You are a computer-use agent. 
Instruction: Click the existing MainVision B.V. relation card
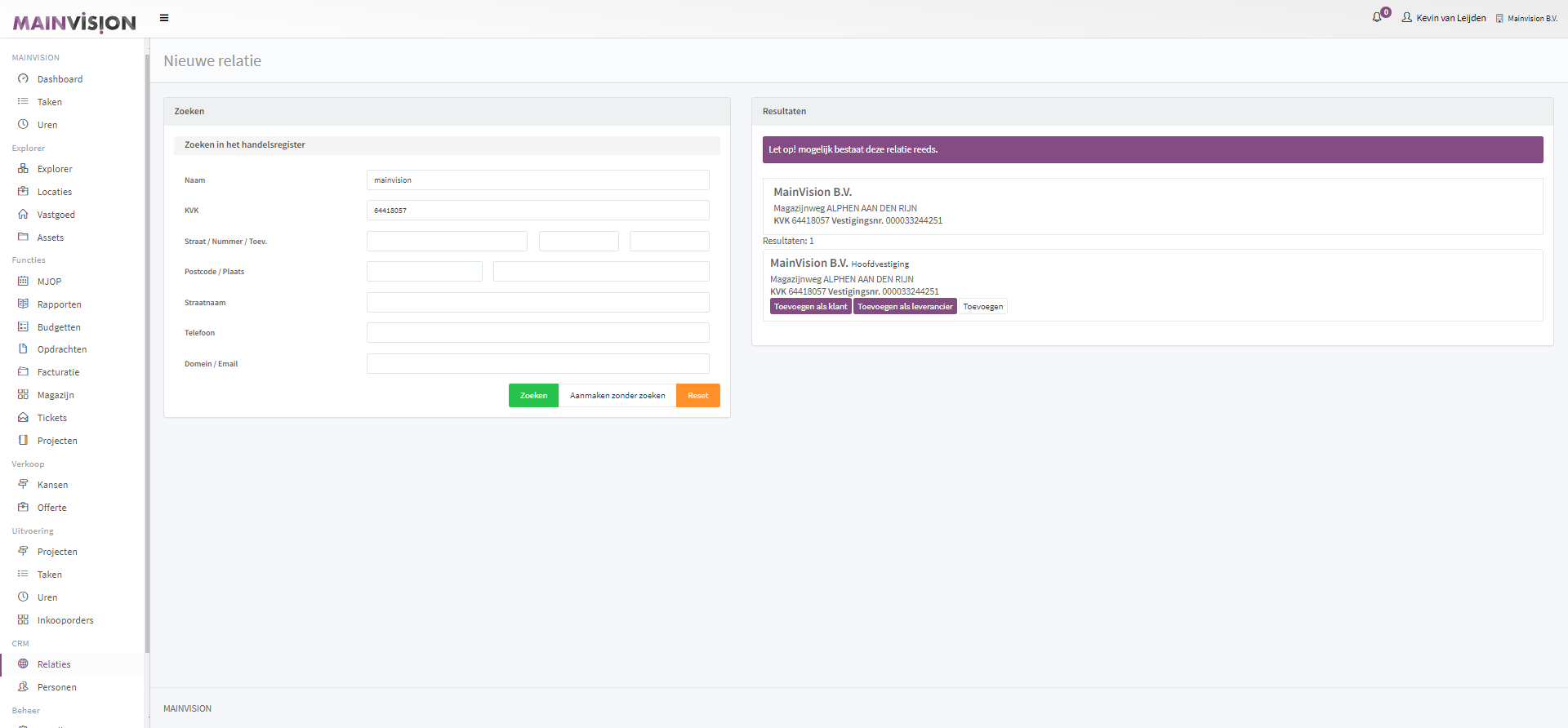tap(1152, 206)
